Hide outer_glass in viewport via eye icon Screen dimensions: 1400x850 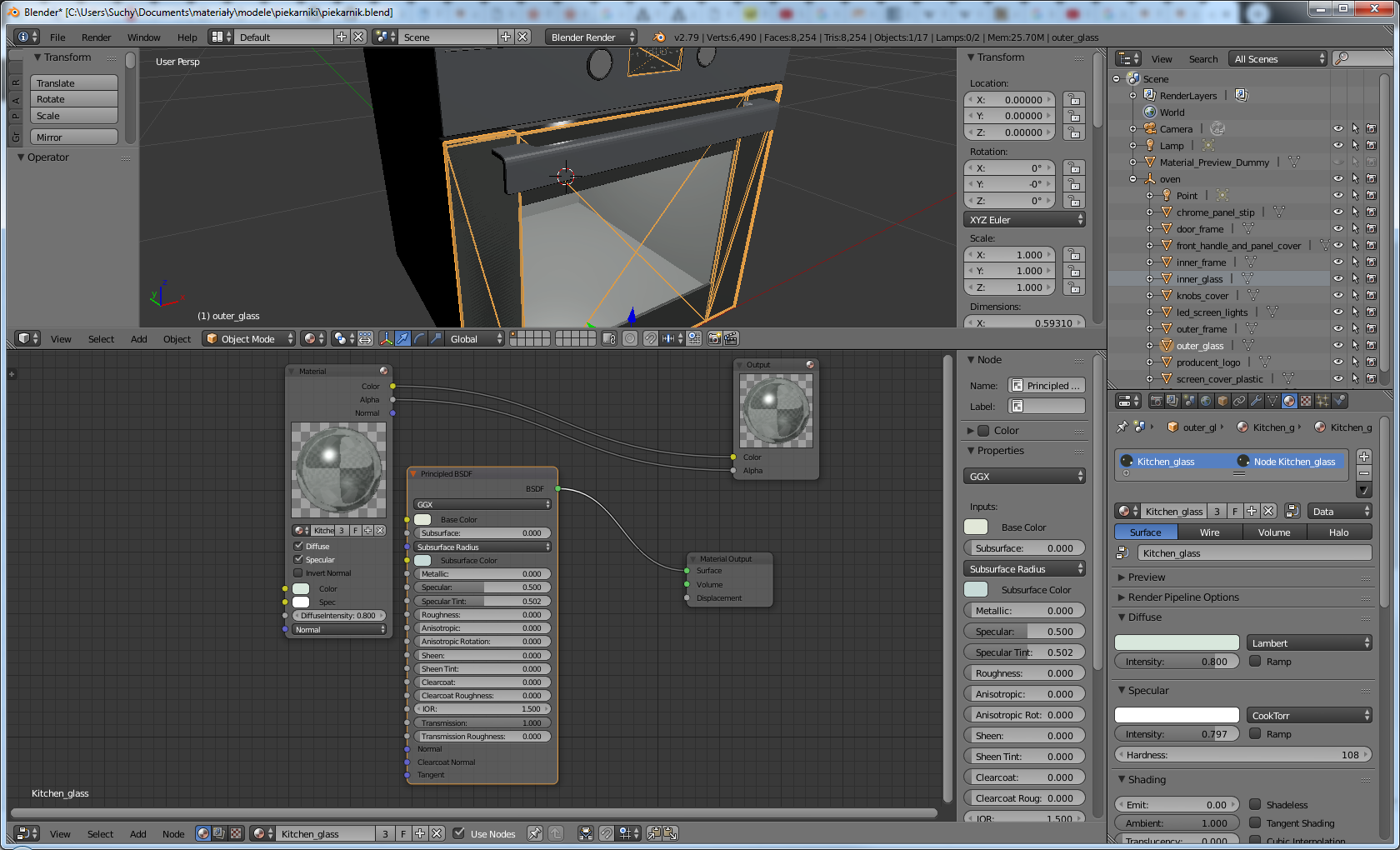pyautogui.click(x=1338, y=346)
